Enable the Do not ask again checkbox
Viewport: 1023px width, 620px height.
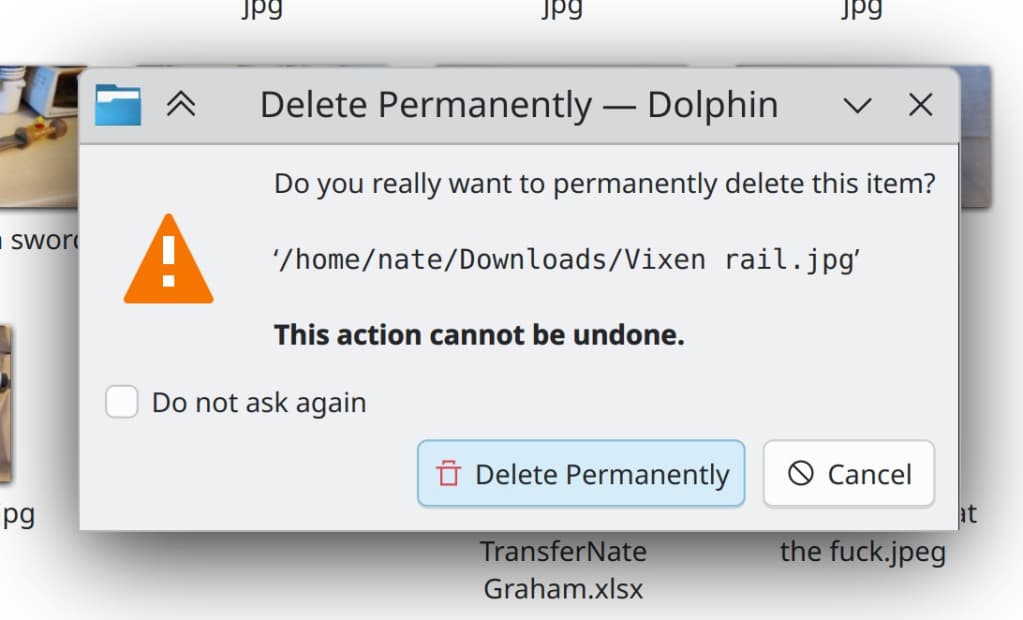121,401
